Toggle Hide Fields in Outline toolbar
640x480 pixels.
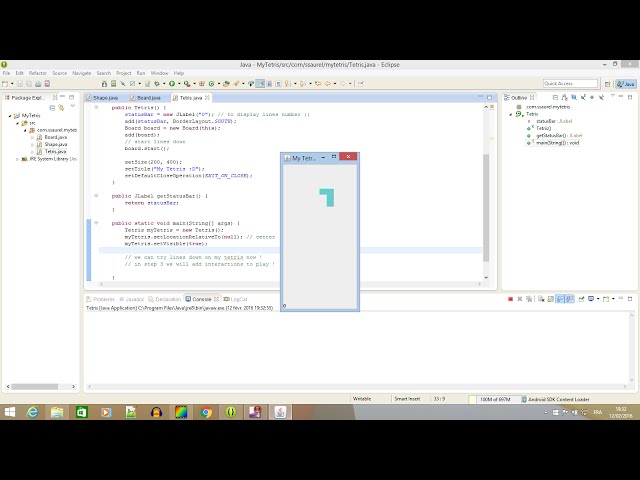point(574,98)
